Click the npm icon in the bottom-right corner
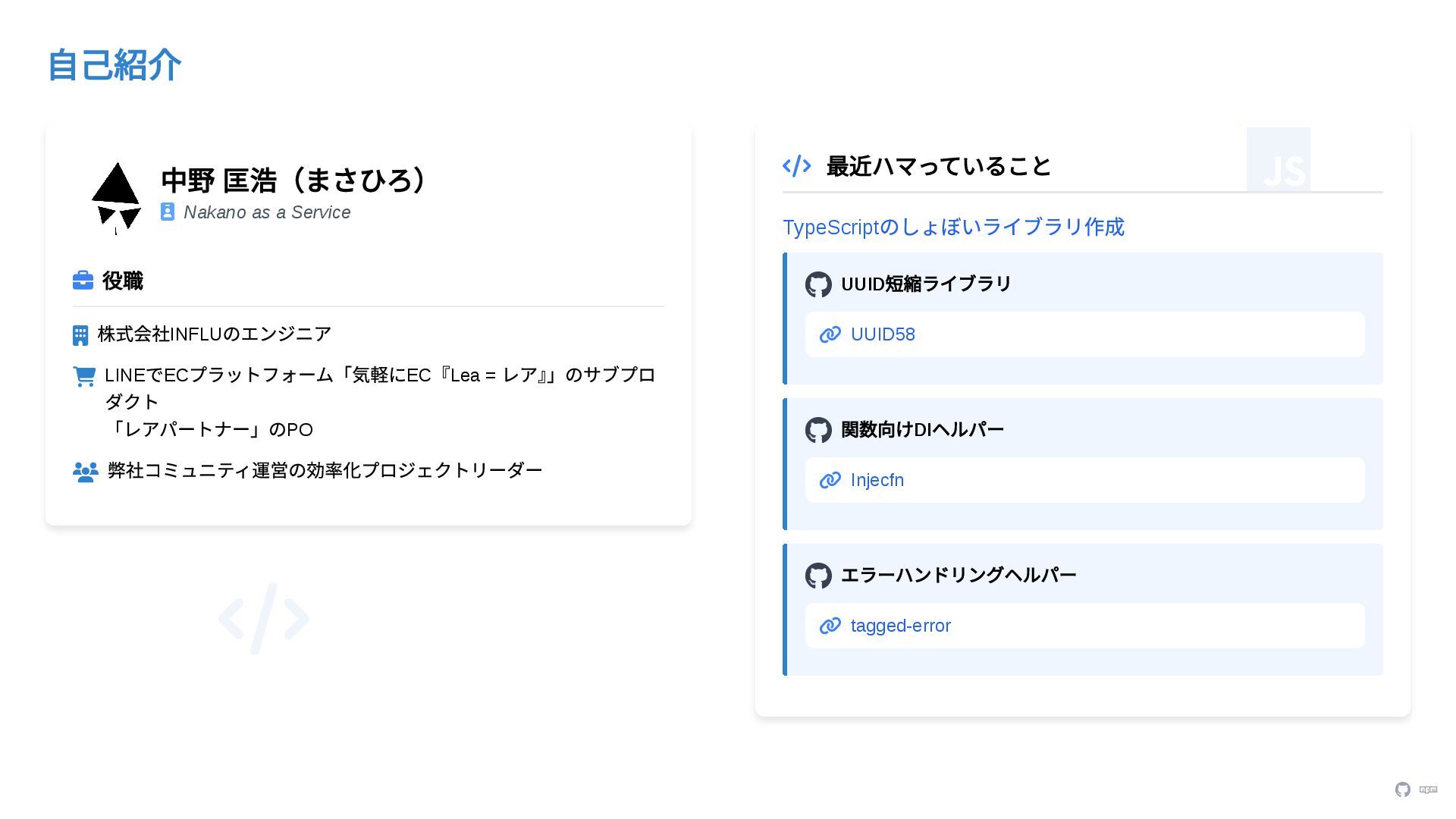1456x819 pixels. [1429, 789]
